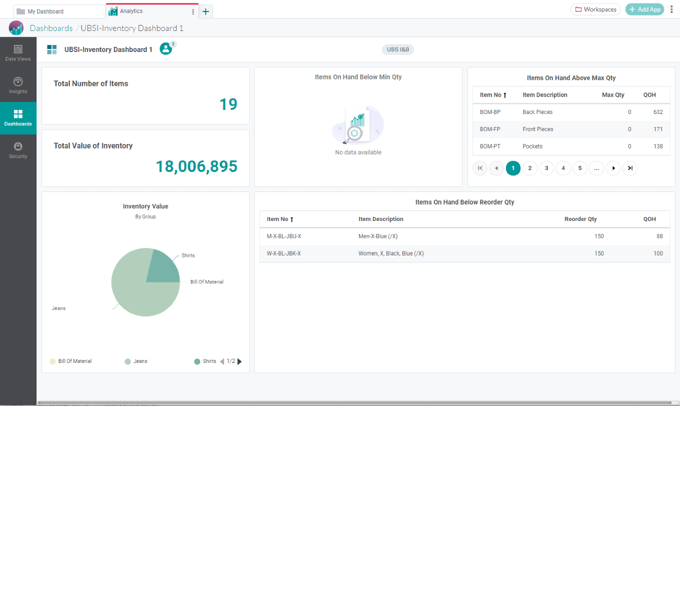Image resolution: width=680 pixels, height=606 pixels.
Task: Show the previous legend page in the pie chart
Action: click(222, 361)
